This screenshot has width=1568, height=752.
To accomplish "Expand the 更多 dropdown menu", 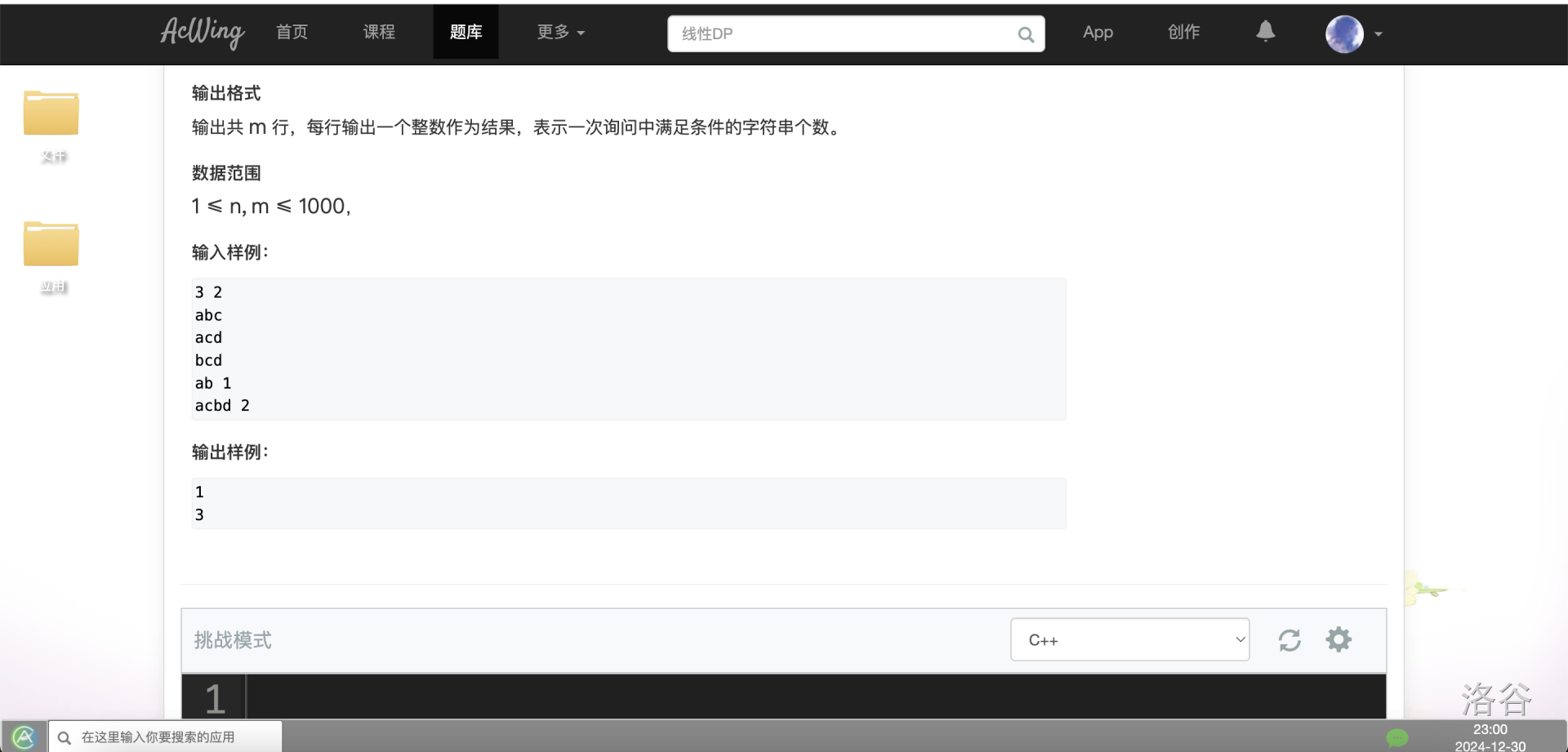I will click(x=560, y=33).
